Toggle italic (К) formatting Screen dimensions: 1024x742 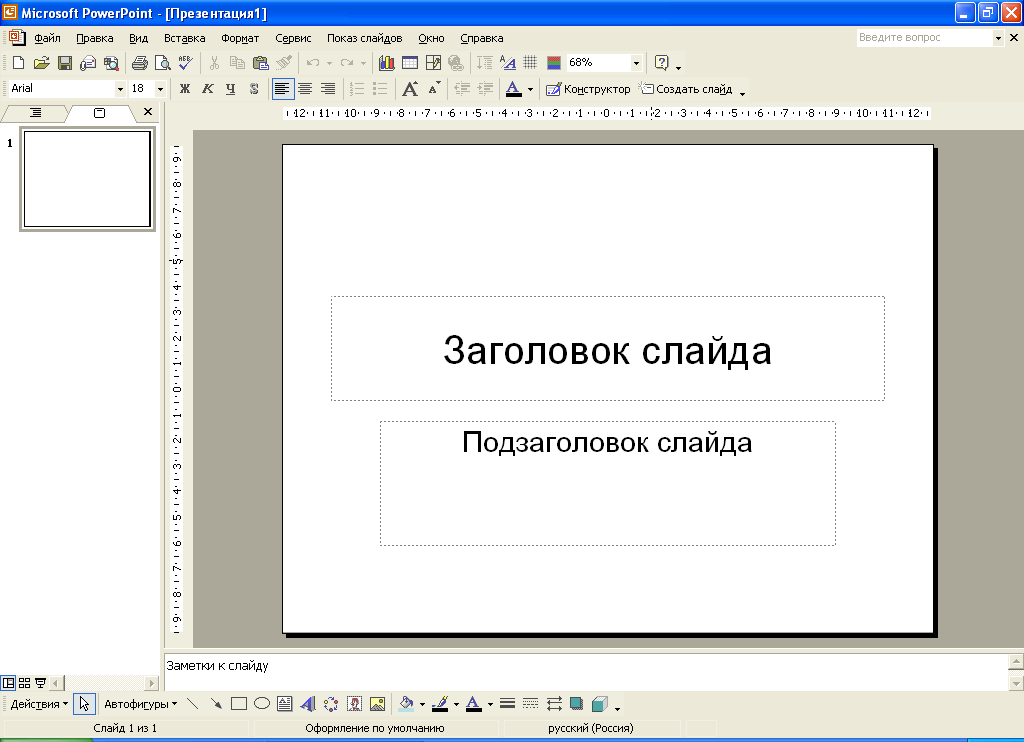point(208,89)
